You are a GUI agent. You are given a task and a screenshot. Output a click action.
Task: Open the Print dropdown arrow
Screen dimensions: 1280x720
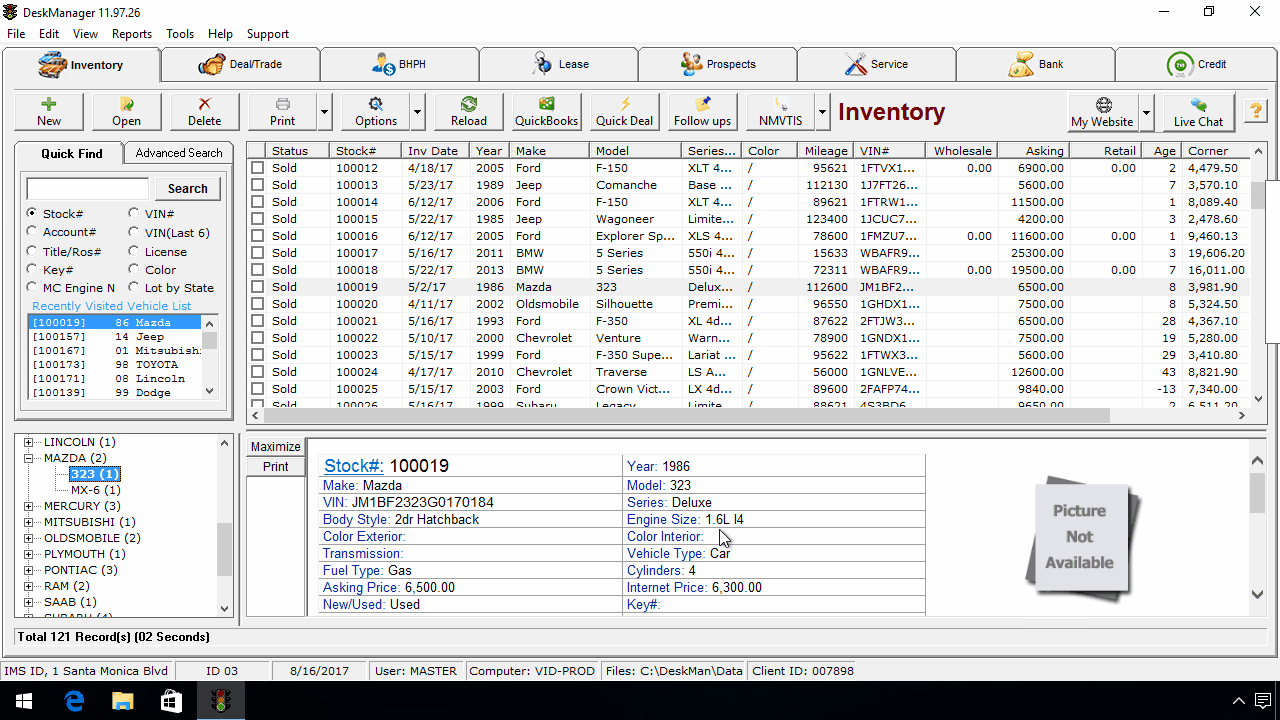tap(325, 112)
